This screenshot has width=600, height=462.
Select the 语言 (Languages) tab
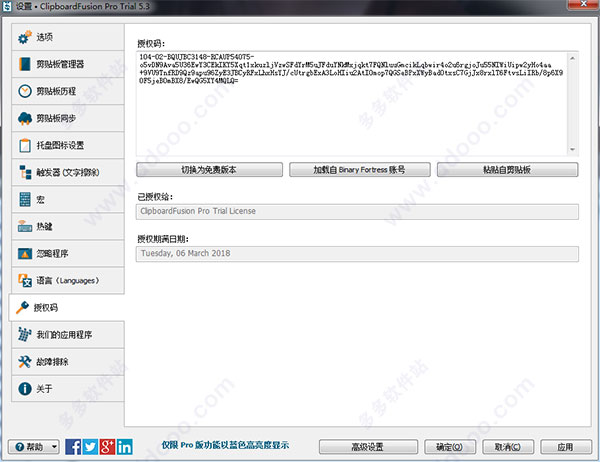[68, 281]
